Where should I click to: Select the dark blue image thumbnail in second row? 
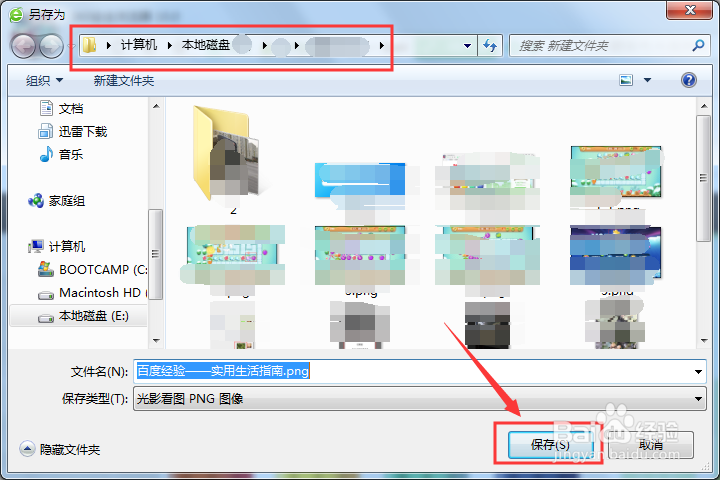tap(615, 255)
